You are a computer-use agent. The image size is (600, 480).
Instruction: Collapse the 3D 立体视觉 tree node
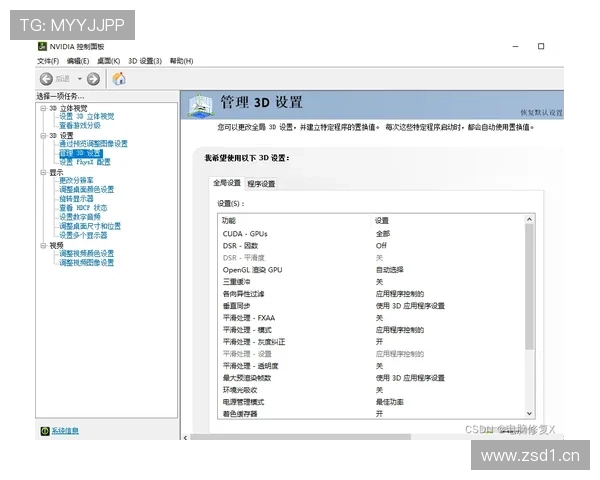(43, 108)
